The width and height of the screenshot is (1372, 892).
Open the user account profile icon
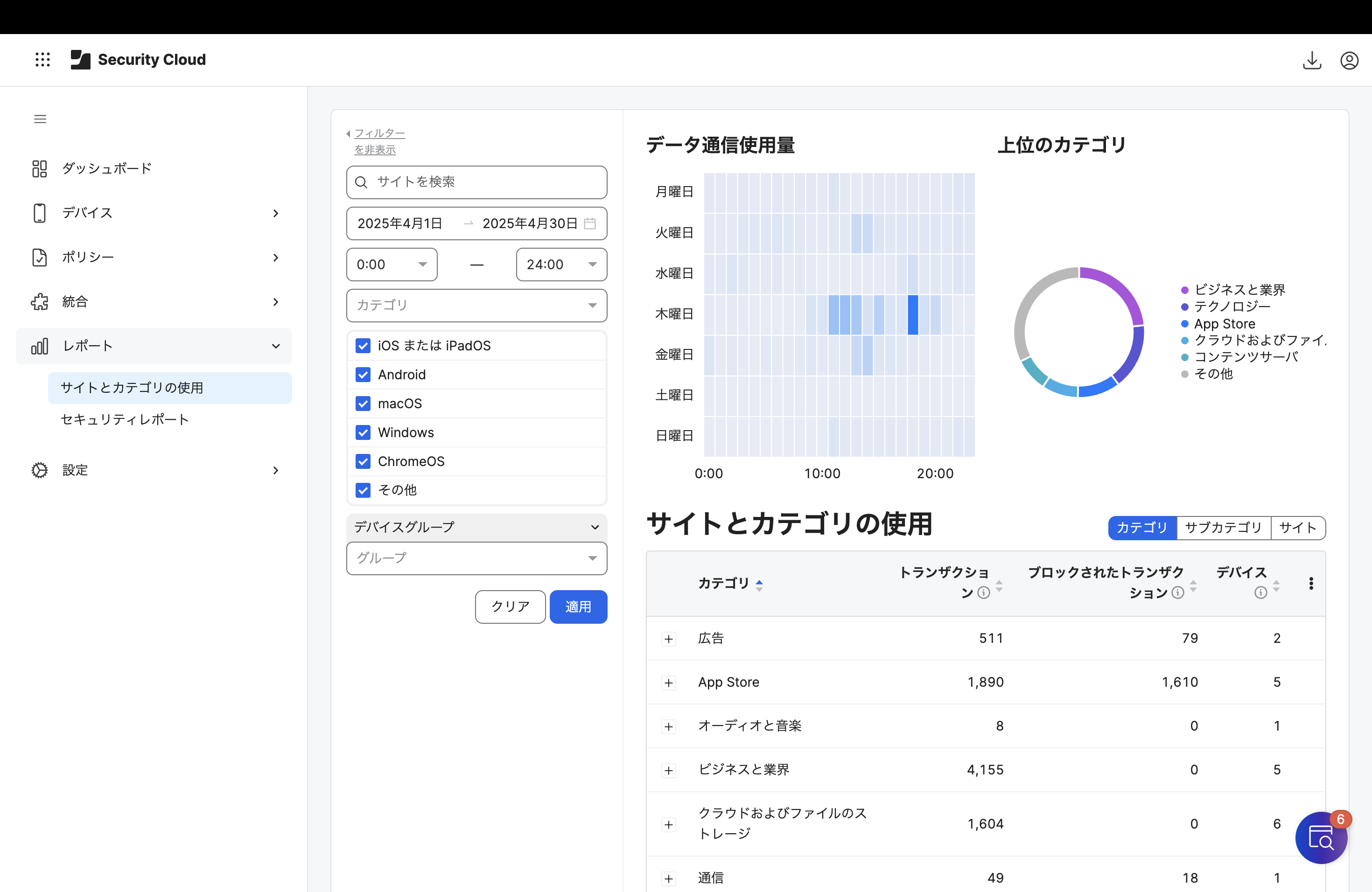tap(1349, 60)
